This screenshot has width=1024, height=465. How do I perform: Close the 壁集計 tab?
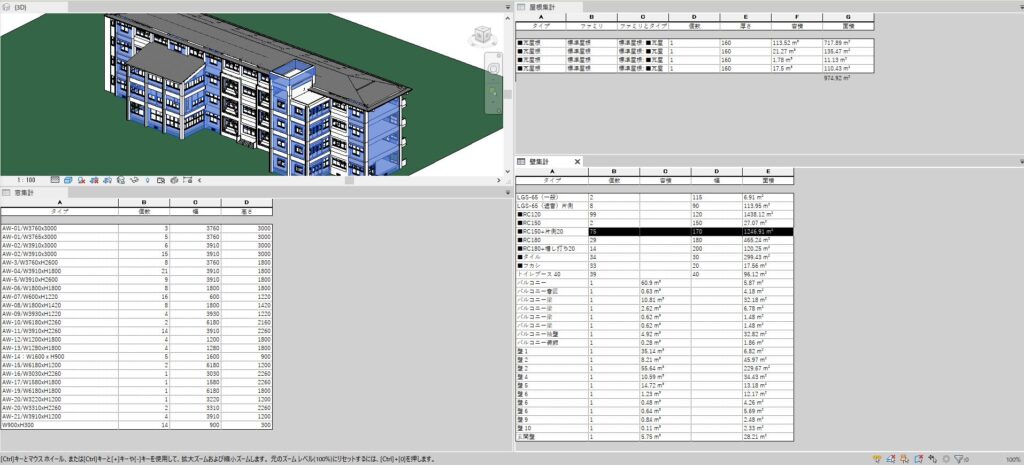[577, 161]
